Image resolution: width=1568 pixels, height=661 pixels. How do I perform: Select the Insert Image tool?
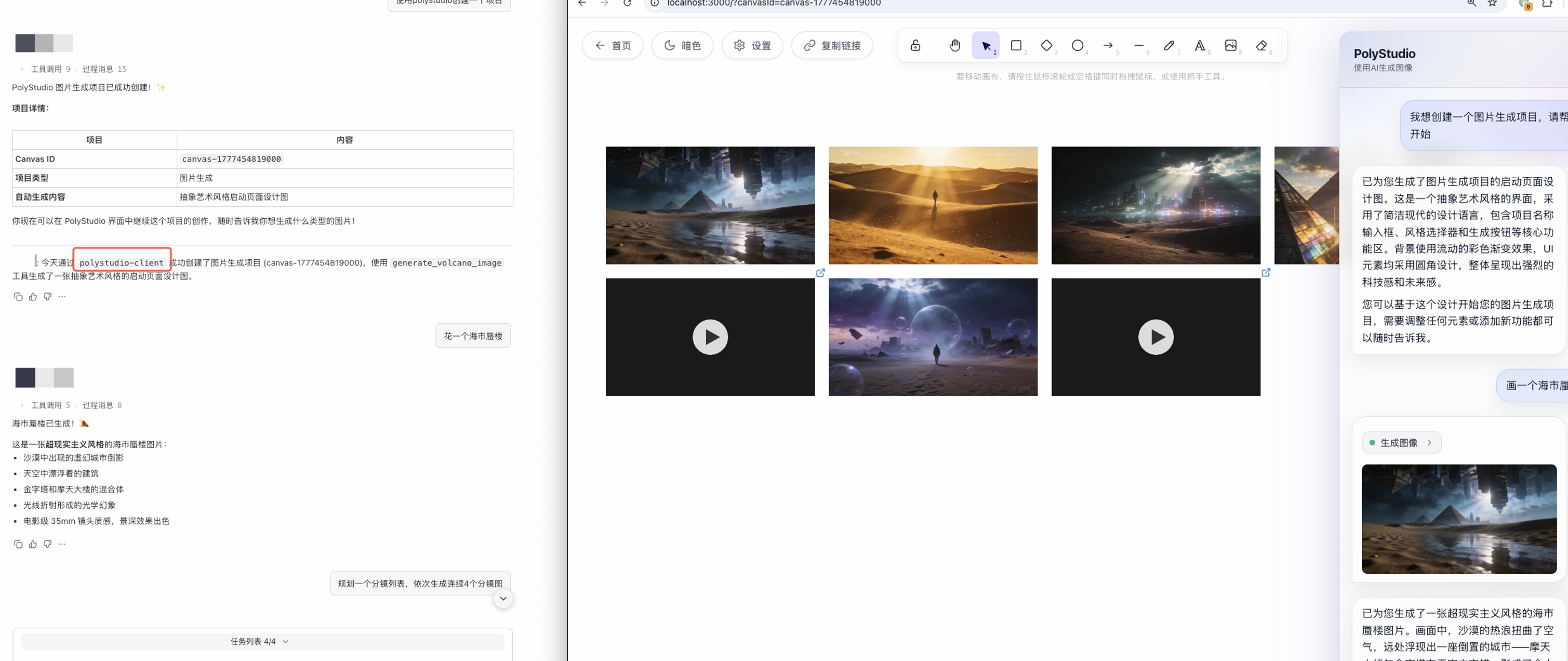[1231, 46]
